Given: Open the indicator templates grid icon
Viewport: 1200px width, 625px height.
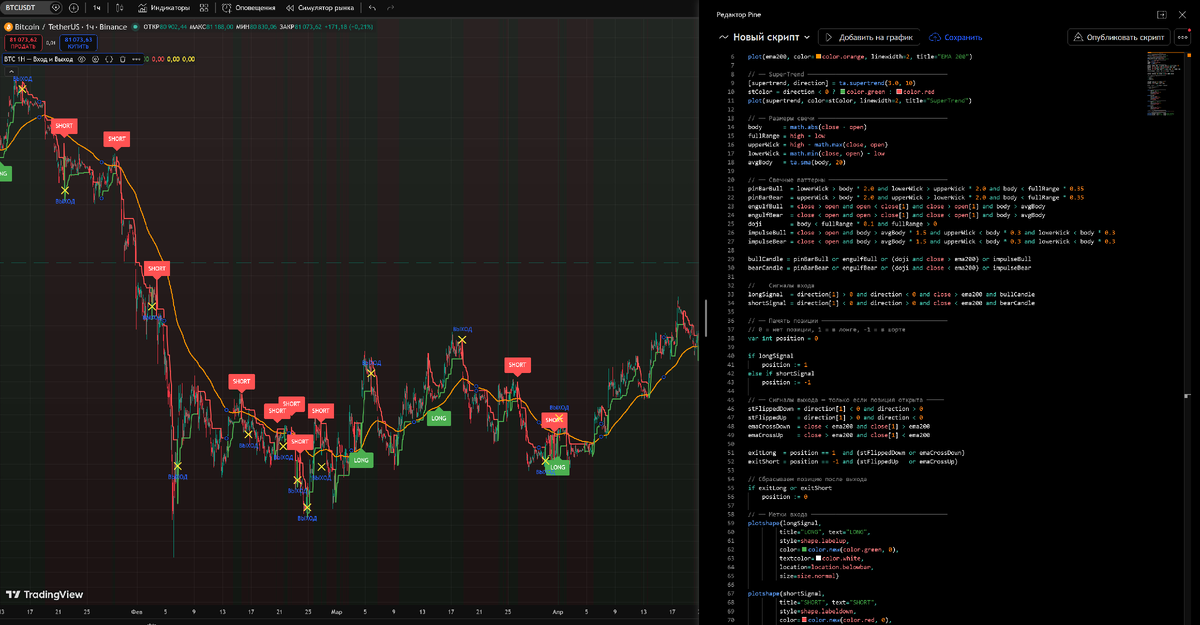Looking at the screenshot, I should [x=206, y=7].
